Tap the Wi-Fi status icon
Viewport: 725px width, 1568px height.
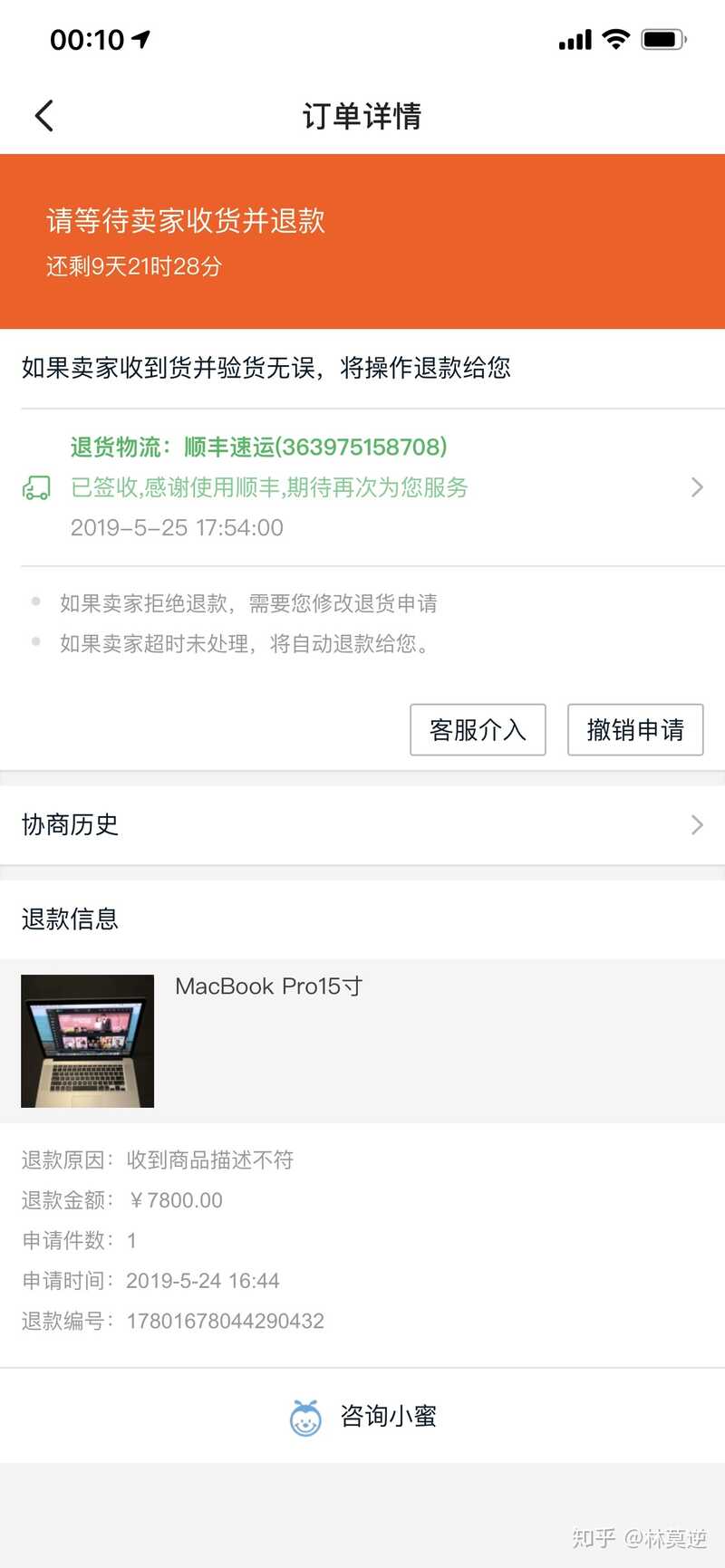[x=616, y=39]
